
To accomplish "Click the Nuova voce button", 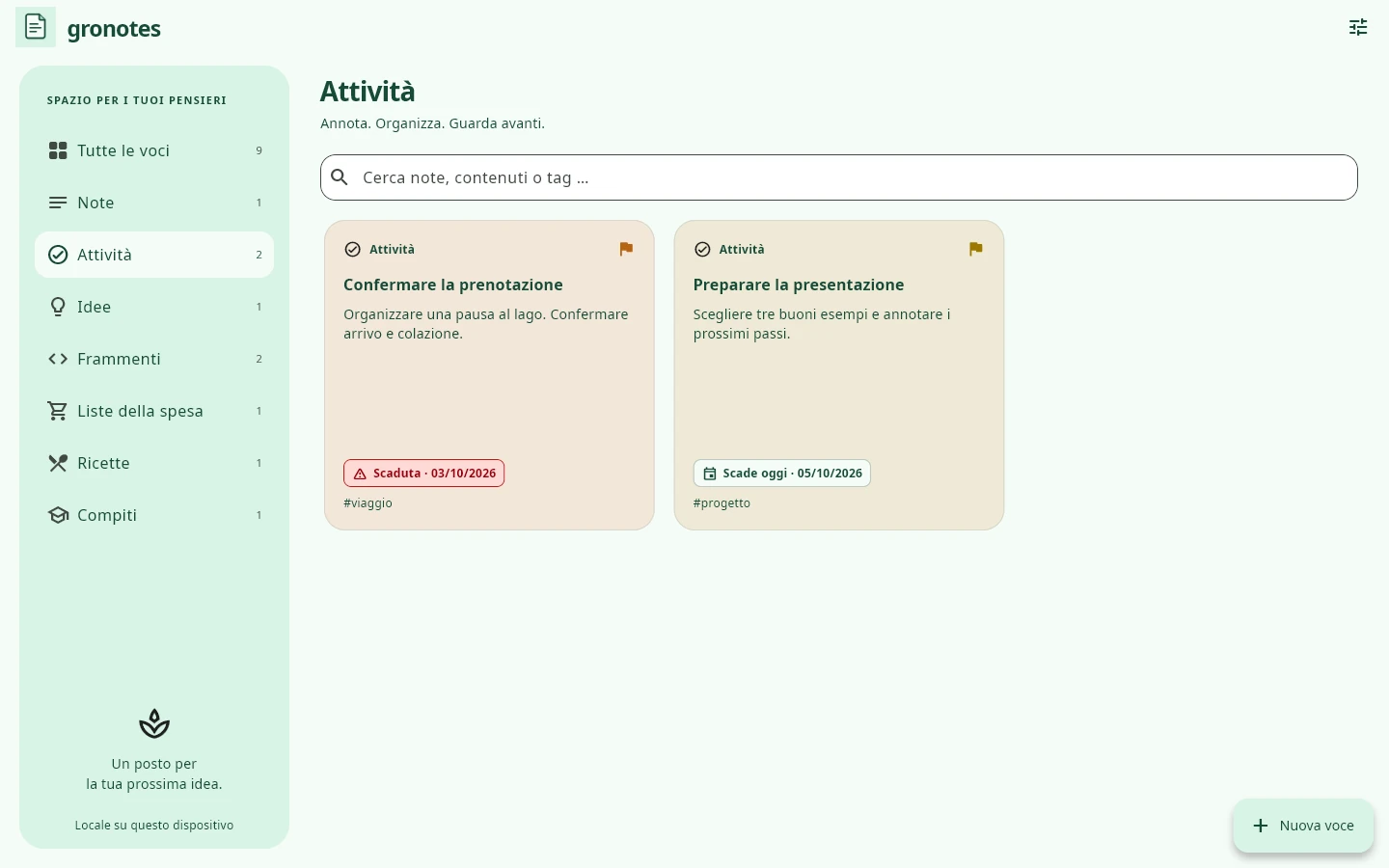I will tap(1303, 826).
